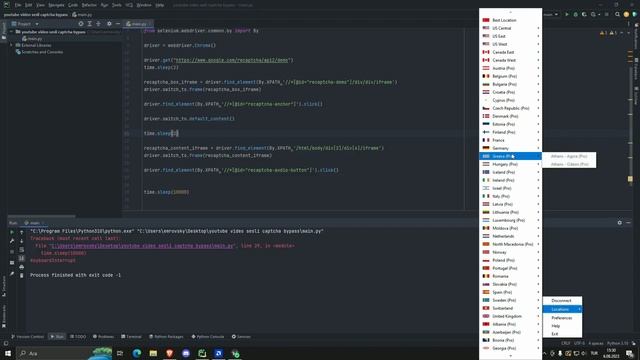Open PyCharm icon on taskbar
The image size is (640, 360).
[x=202, y=353]
